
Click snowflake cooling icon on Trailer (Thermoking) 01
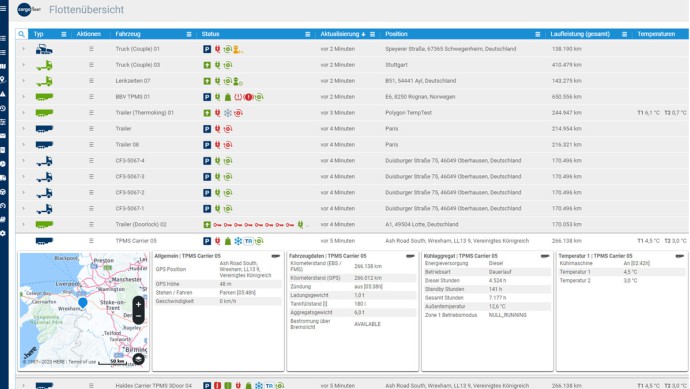pyautogui.click(x=228, y=113)
